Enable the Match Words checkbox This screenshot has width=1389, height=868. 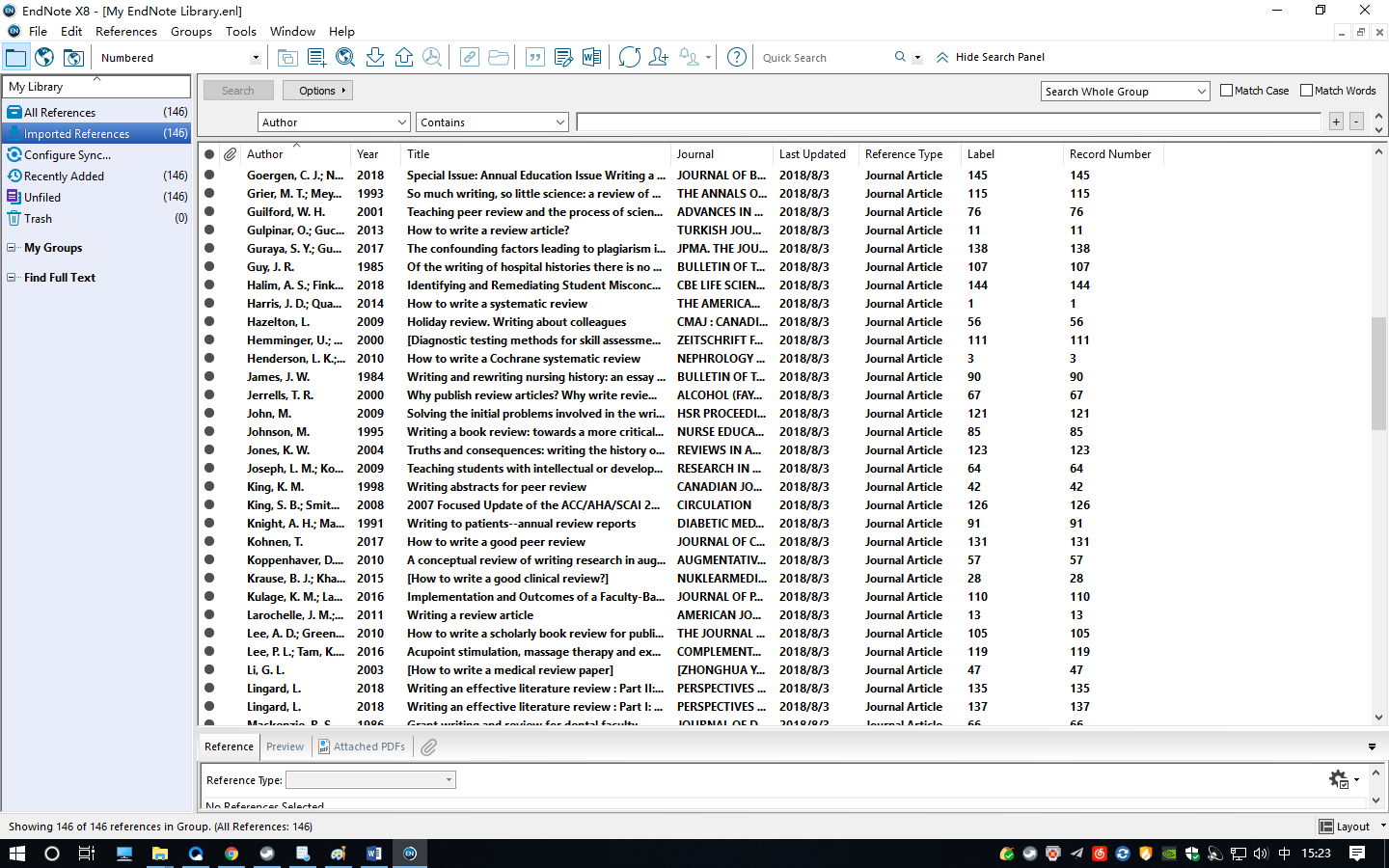click(x=1307, y=91)
